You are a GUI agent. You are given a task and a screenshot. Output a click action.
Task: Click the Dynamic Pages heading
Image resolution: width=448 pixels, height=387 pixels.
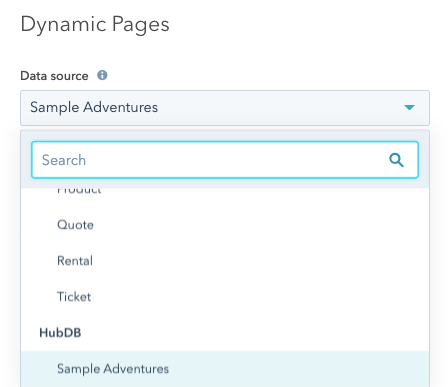point(95,25)
